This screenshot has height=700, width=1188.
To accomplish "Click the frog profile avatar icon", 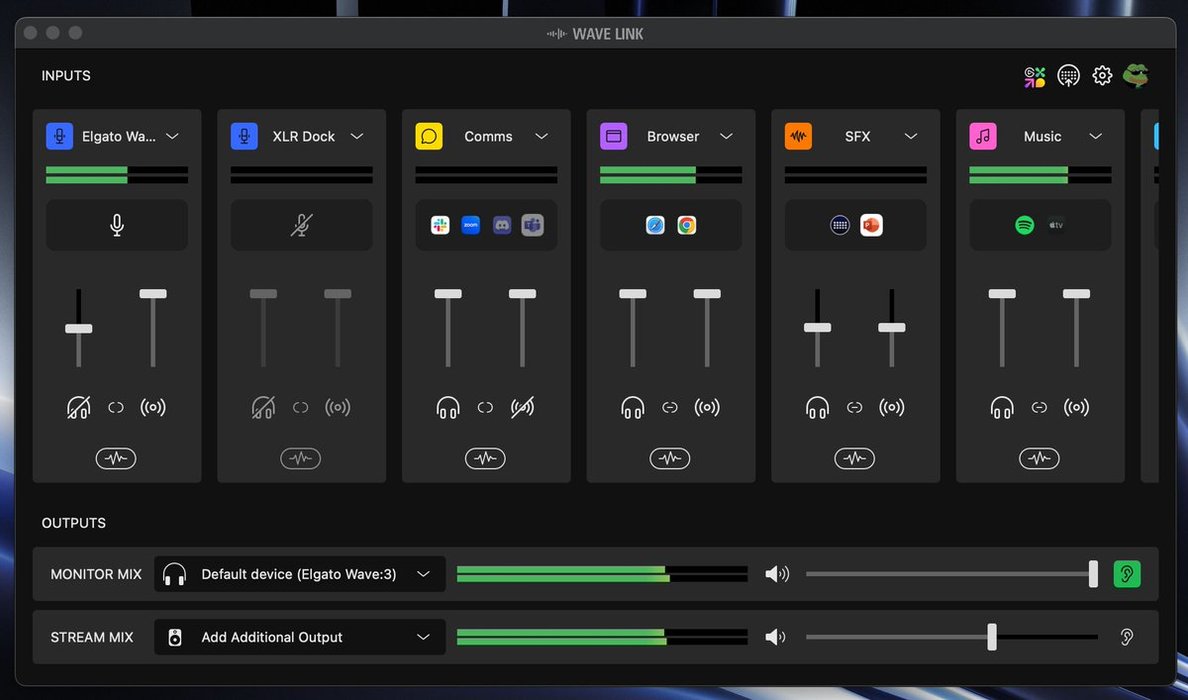I will click(1135, 76).
